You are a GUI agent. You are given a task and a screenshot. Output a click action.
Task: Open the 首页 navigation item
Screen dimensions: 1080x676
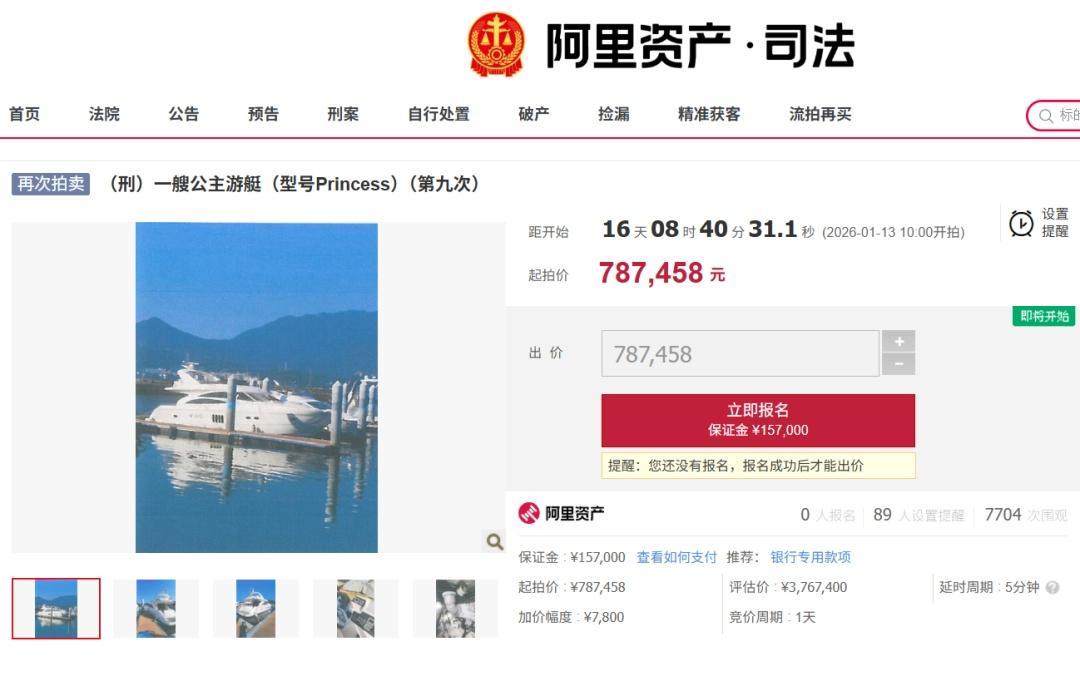pos(24,114)
